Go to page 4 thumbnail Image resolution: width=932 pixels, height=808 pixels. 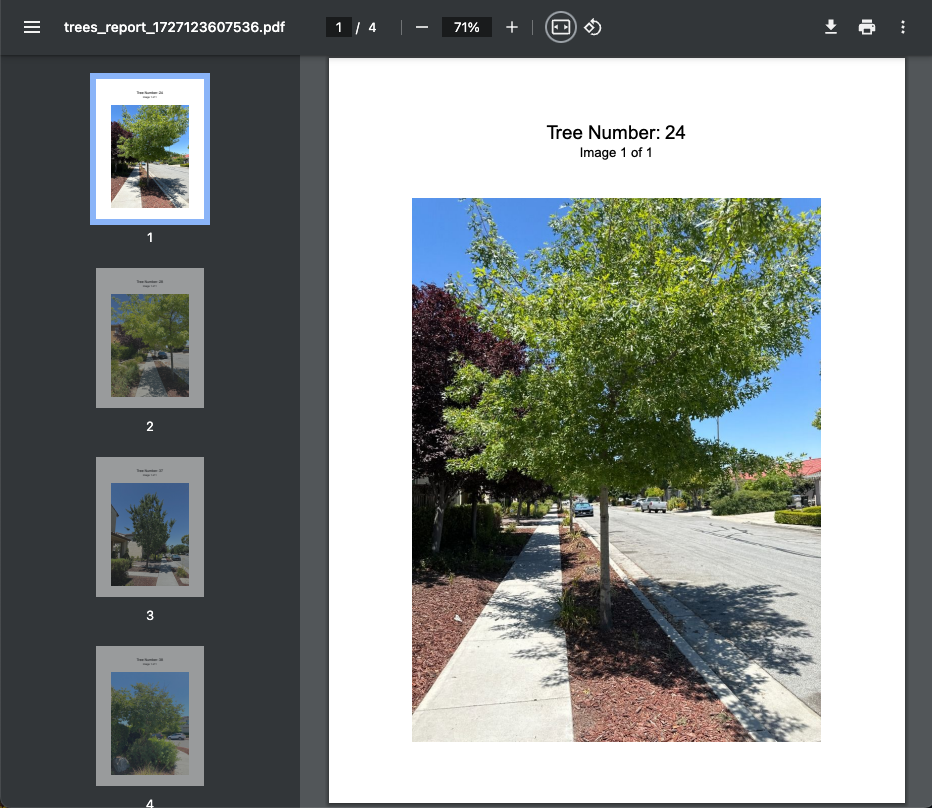(150, 715)
